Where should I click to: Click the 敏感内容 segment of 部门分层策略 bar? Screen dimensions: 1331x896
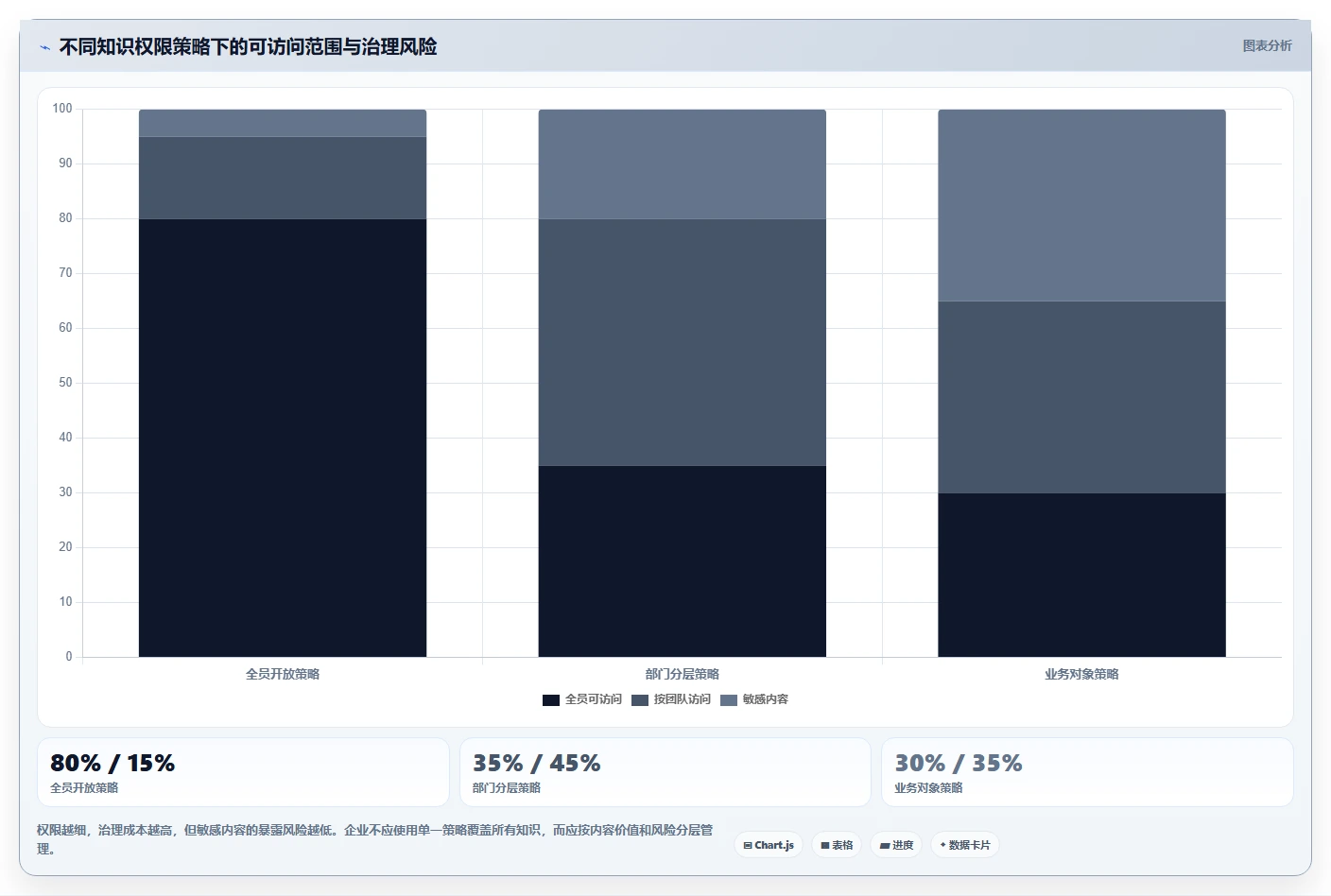[683, 164]
